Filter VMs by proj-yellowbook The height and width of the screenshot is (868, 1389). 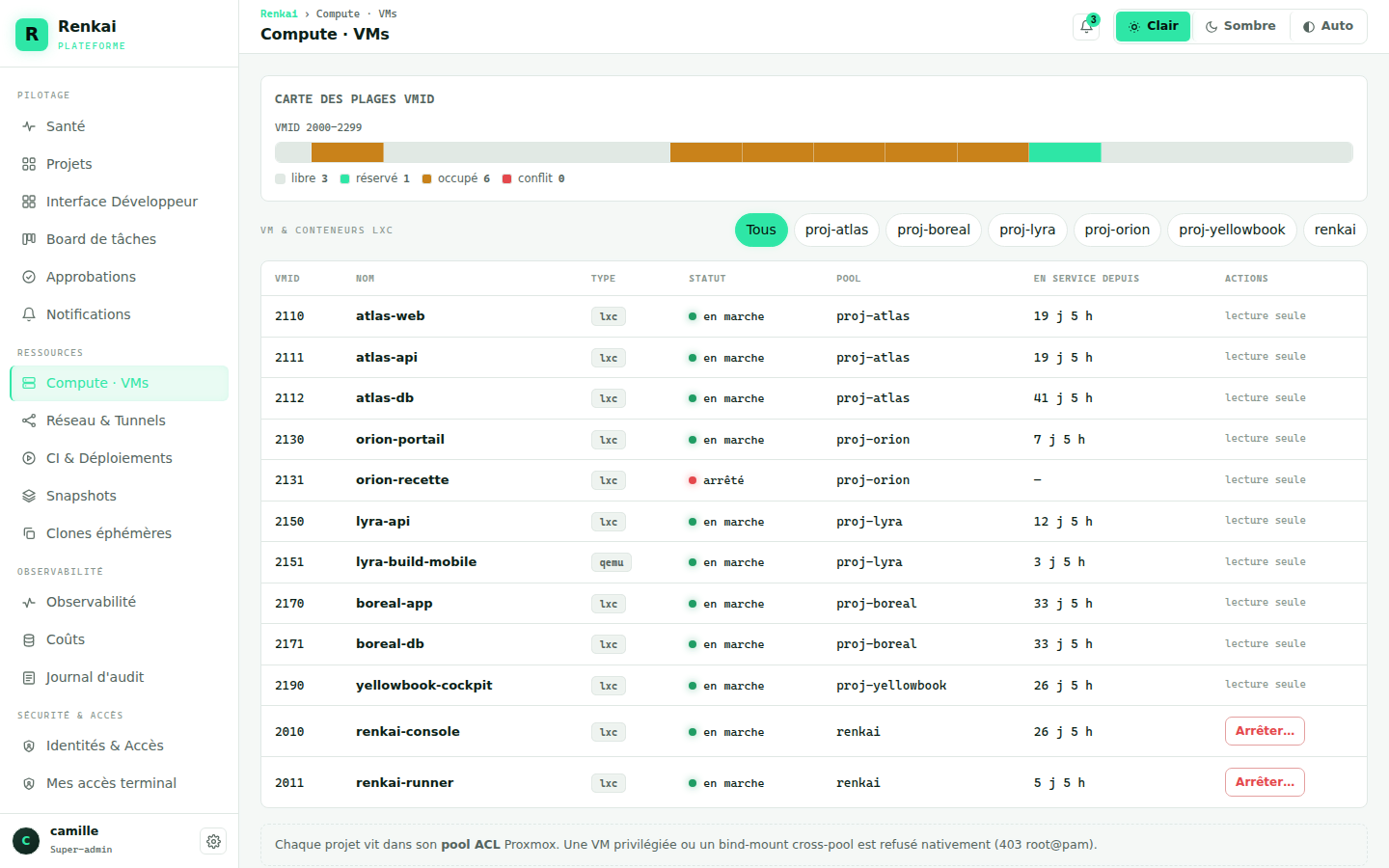pos(1232,230)
